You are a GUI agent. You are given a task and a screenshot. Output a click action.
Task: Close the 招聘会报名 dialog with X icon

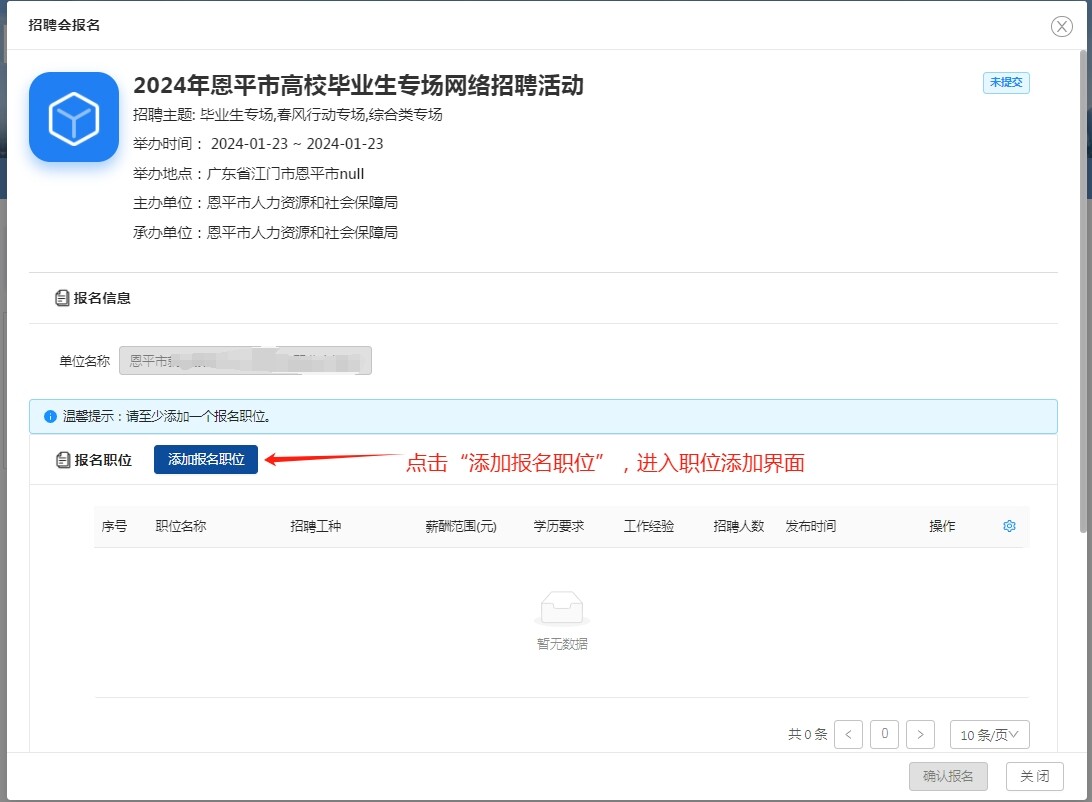pos(1061,27)
